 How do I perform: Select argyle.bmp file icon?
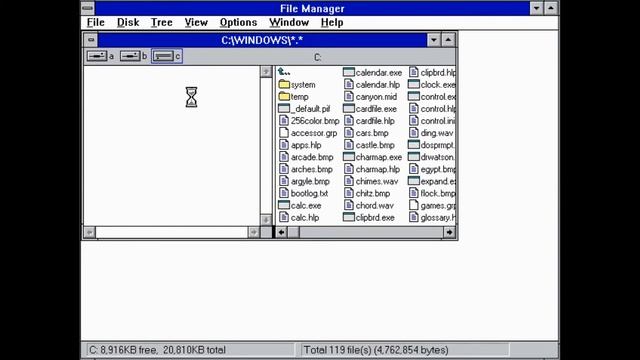tap(284, 181)
